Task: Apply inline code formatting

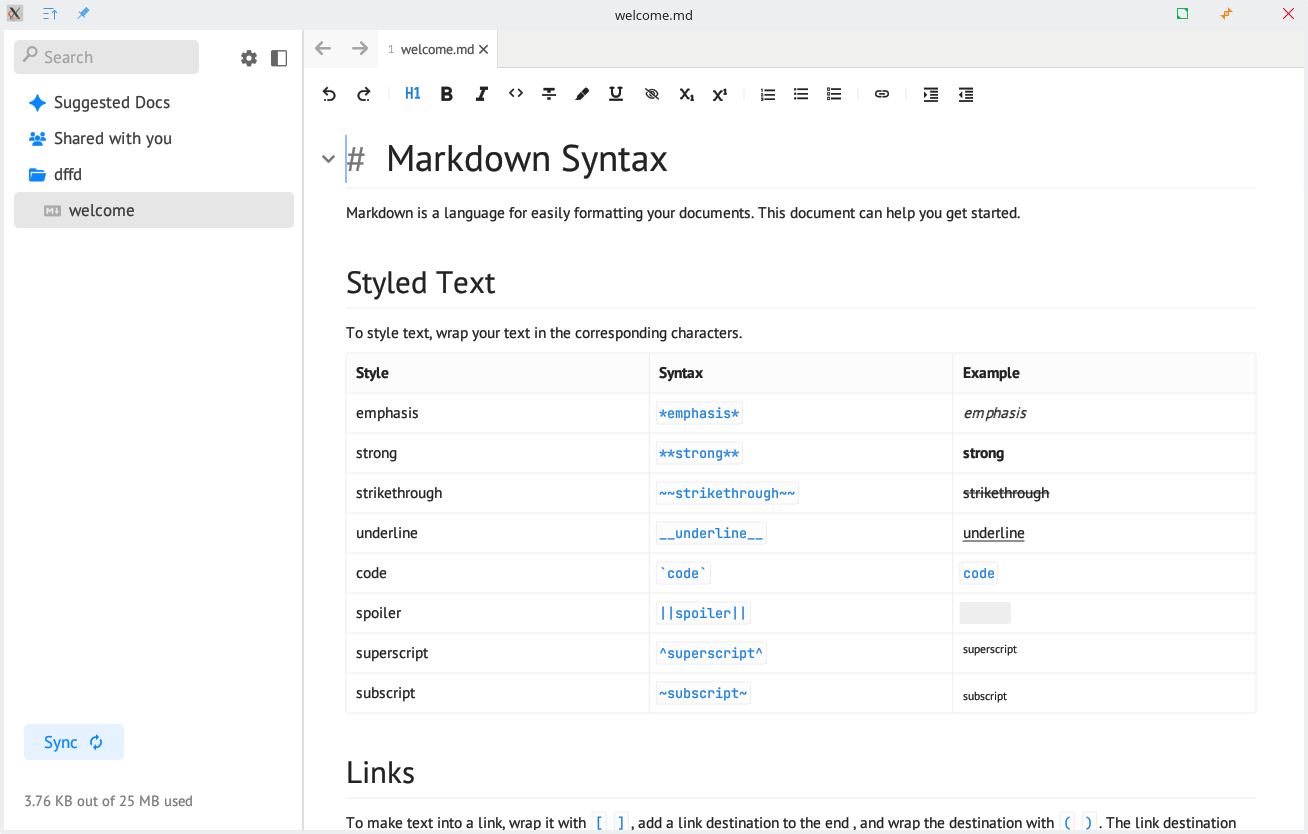Action: [x=515, y=94]
